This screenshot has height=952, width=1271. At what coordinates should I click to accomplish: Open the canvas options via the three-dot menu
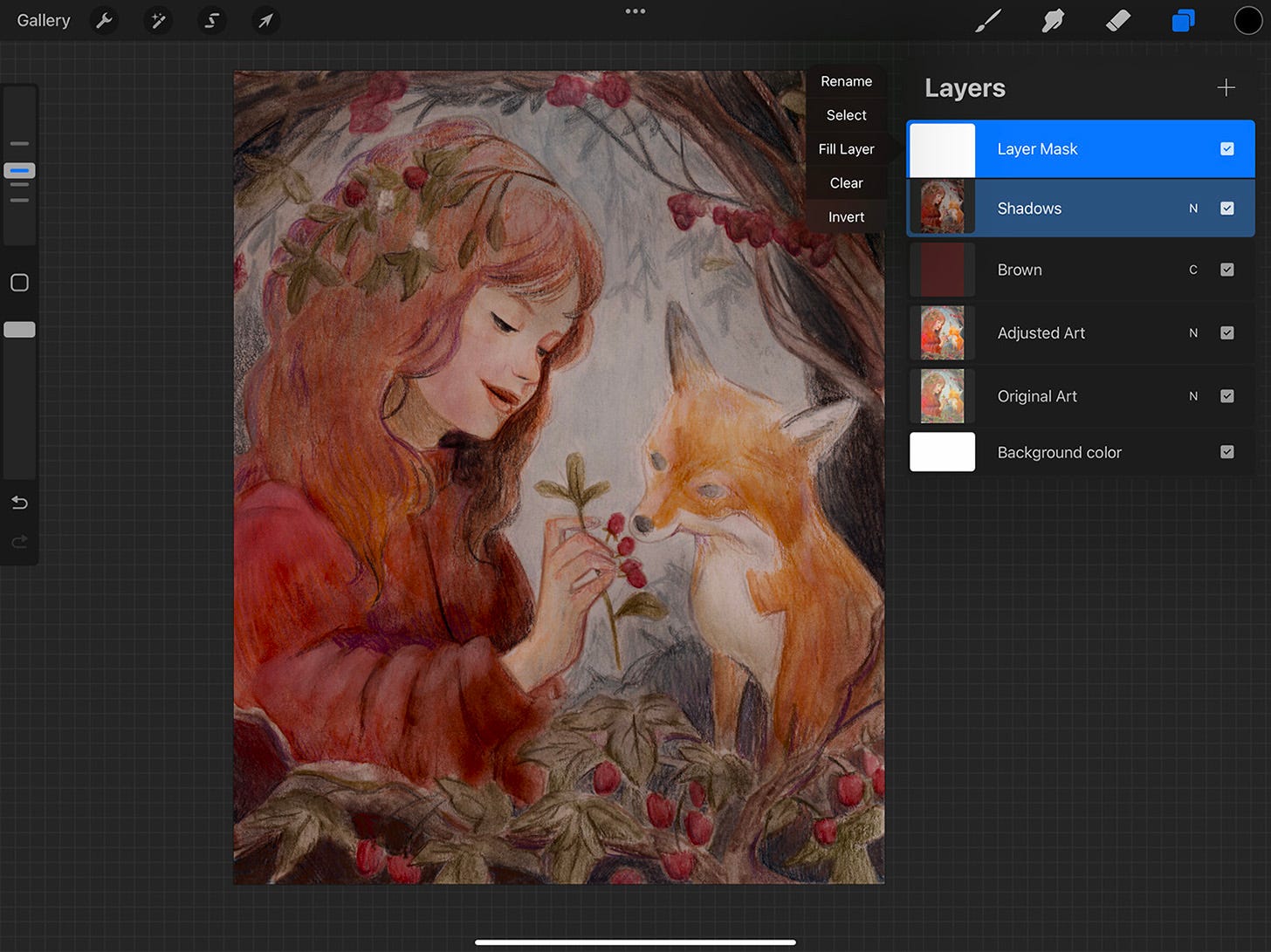[635, 11]
